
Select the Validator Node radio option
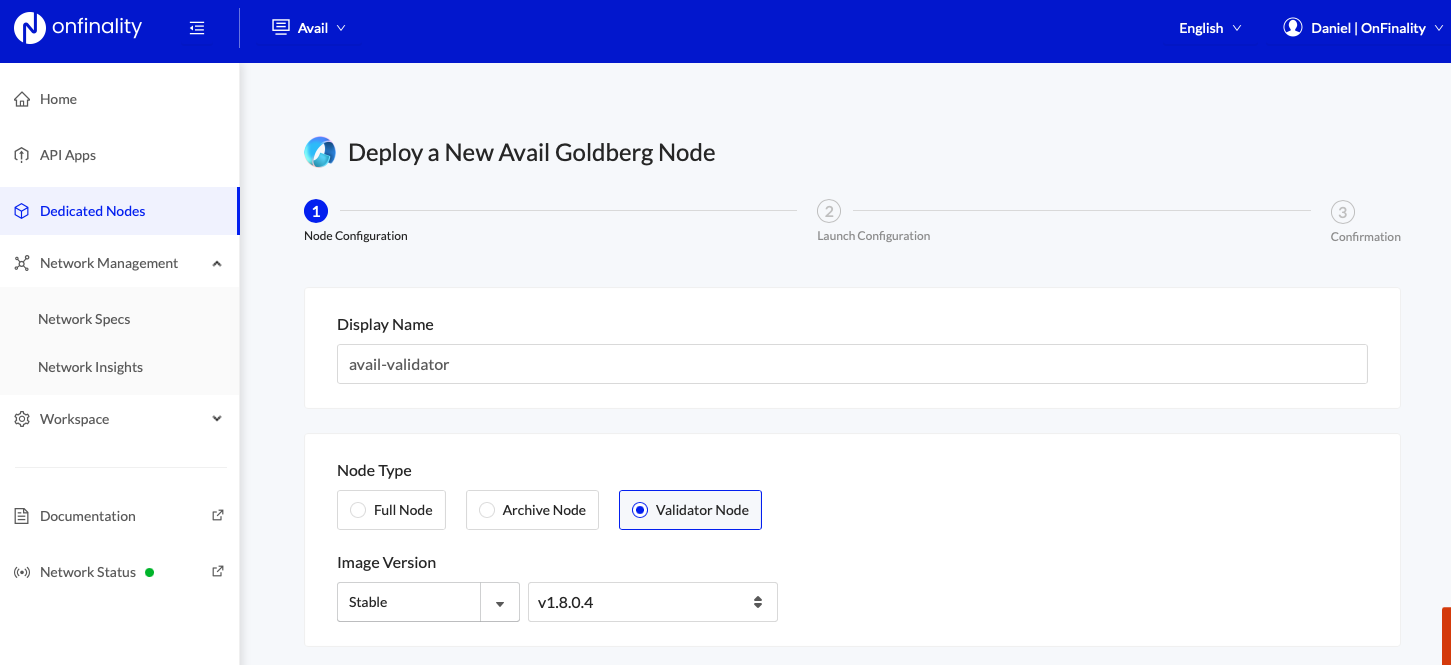[x=640, y=510]
